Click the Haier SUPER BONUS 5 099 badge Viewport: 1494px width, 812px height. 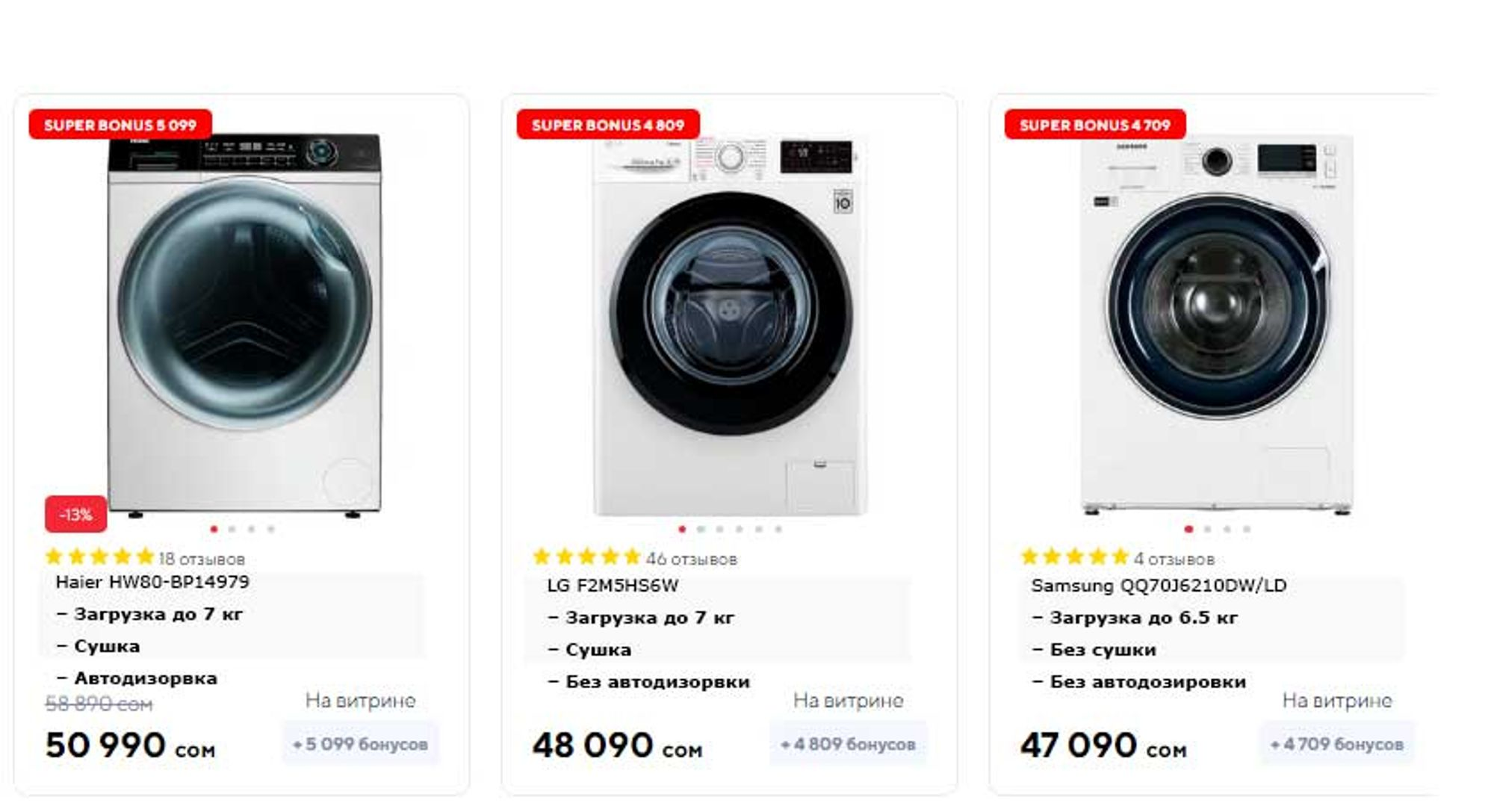pyautogui.click(x=120, y=125)
